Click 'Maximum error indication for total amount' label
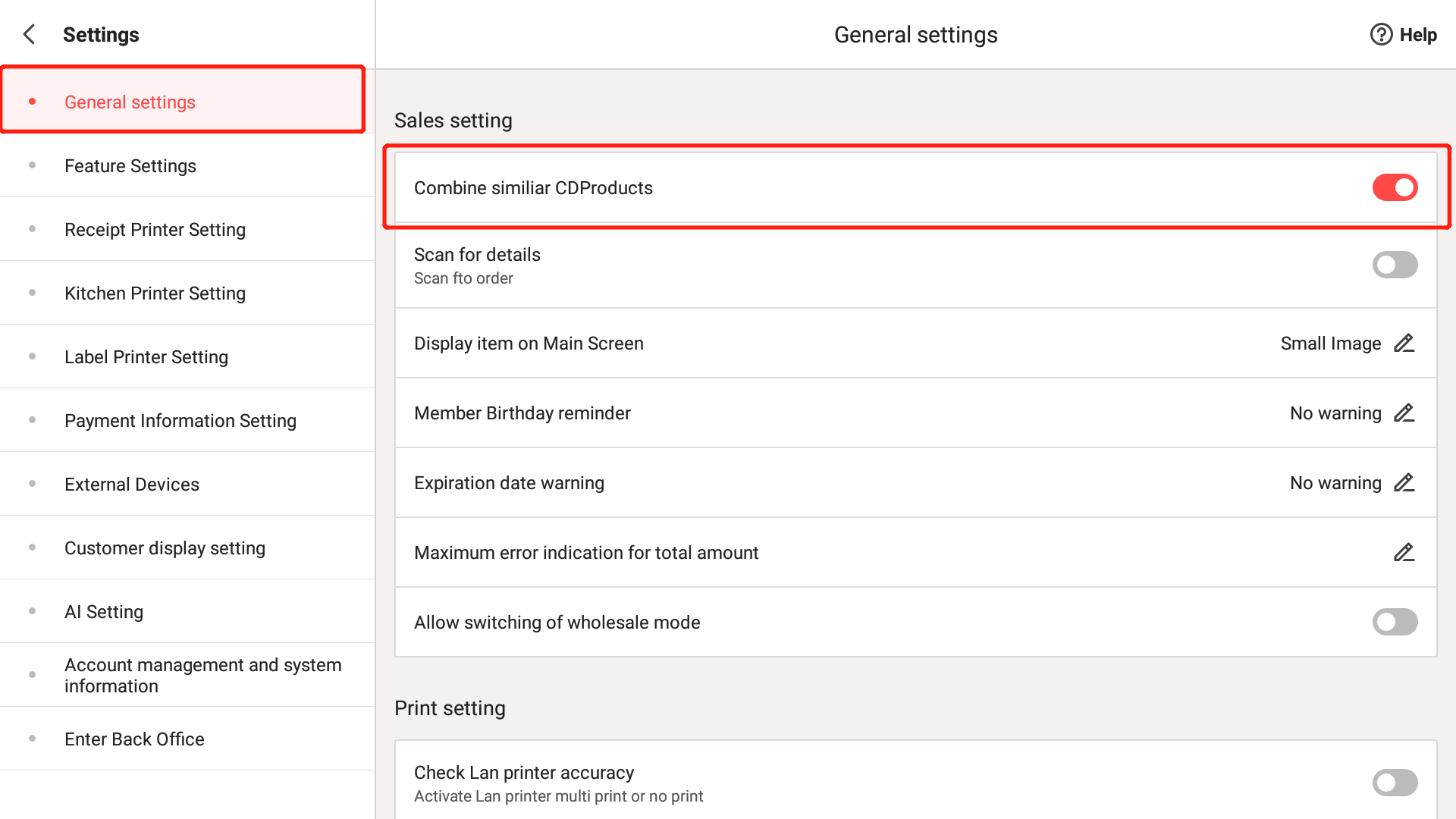 pos(586,553)
